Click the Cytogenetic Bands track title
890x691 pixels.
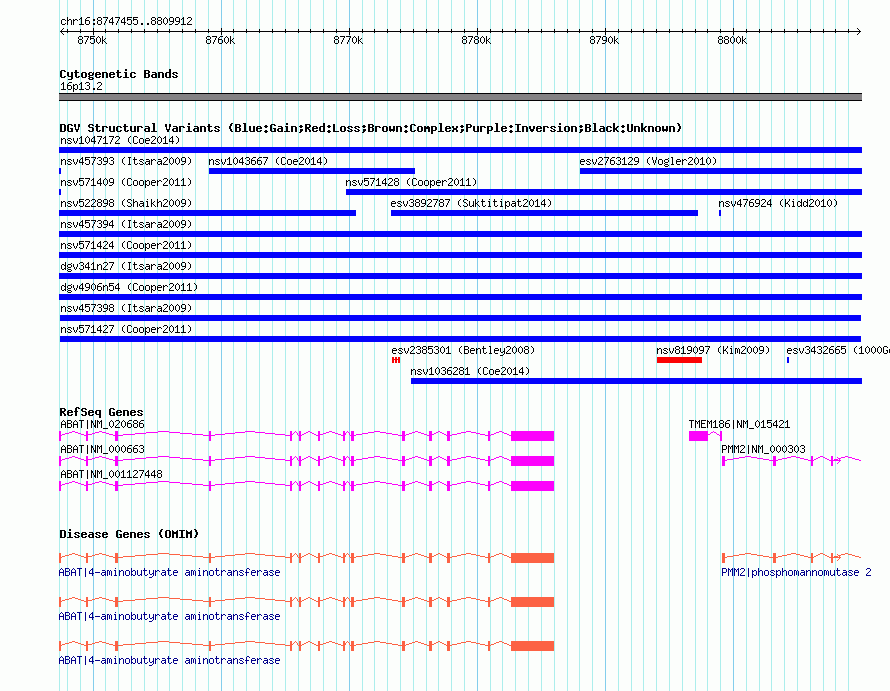pyautogui.click(x=119, y=74)
